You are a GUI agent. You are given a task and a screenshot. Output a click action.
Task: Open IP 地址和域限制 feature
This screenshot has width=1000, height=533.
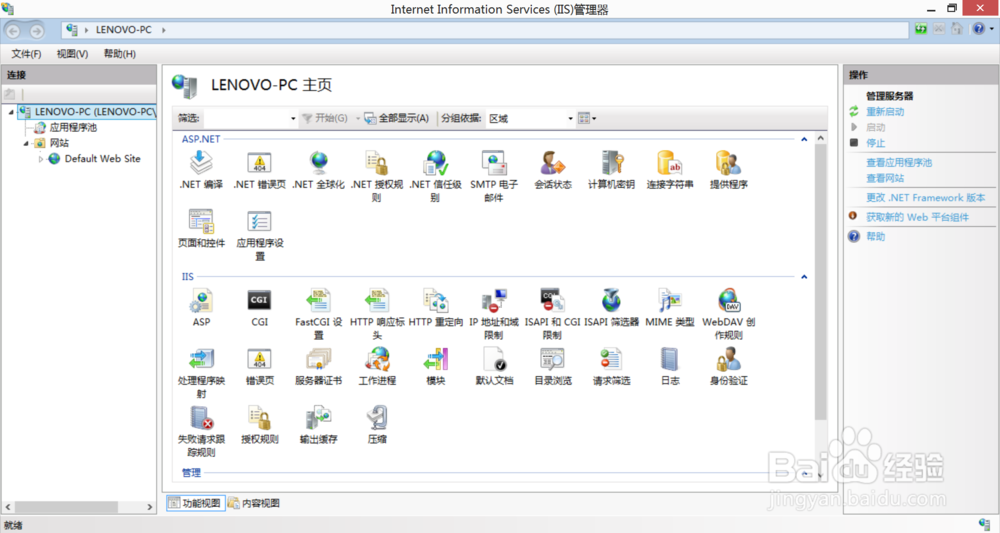494,314
